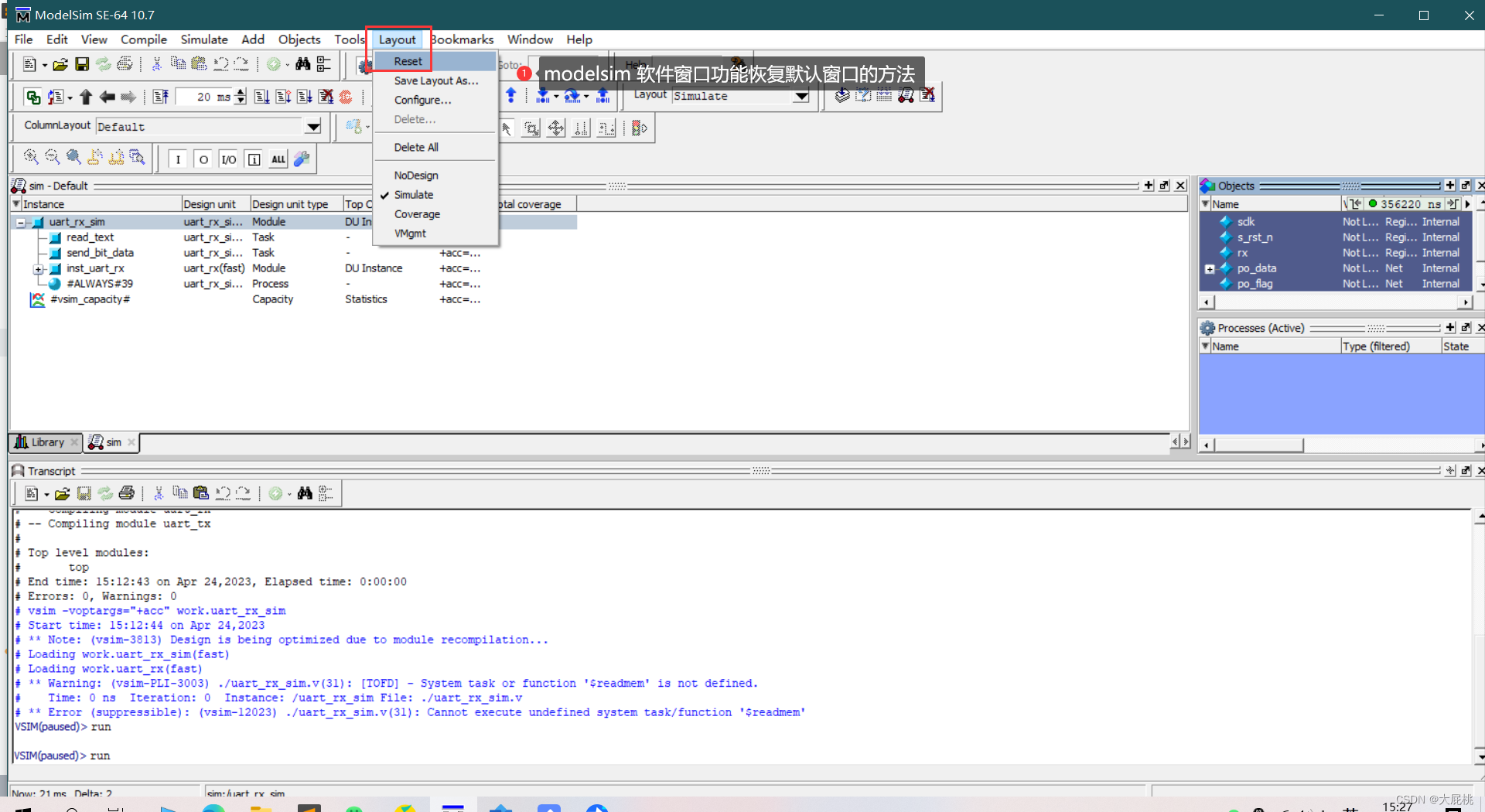Open Find with main toolbar binoculars icon
The width and height of the screenshot is (1485, 812).
[302, 64]
